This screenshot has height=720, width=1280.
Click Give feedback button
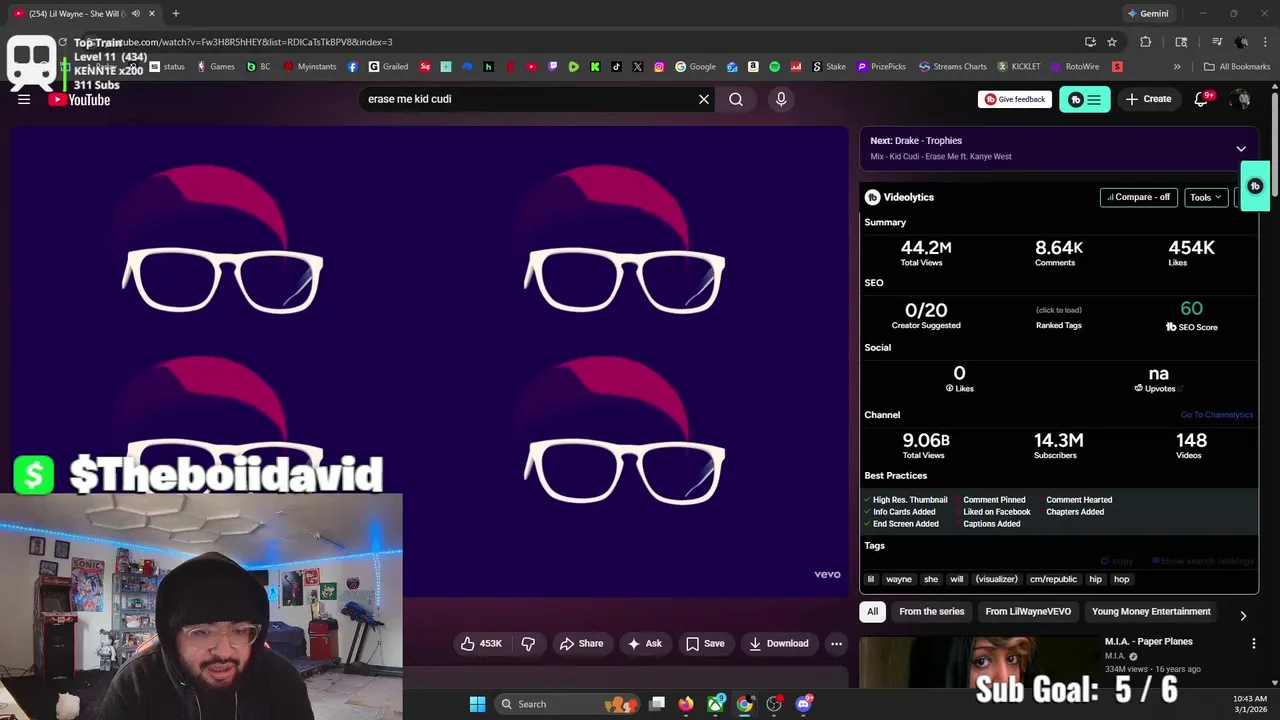pos(1015,99)
